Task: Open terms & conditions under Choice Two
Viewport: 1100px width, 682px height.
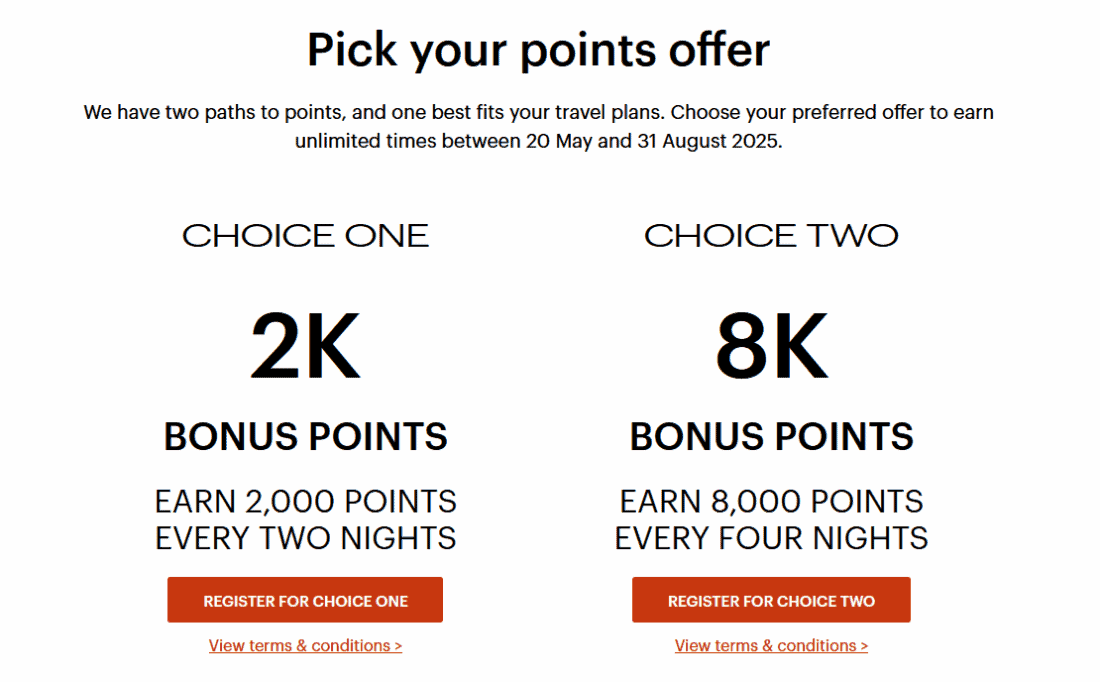Action: point(770,646)
